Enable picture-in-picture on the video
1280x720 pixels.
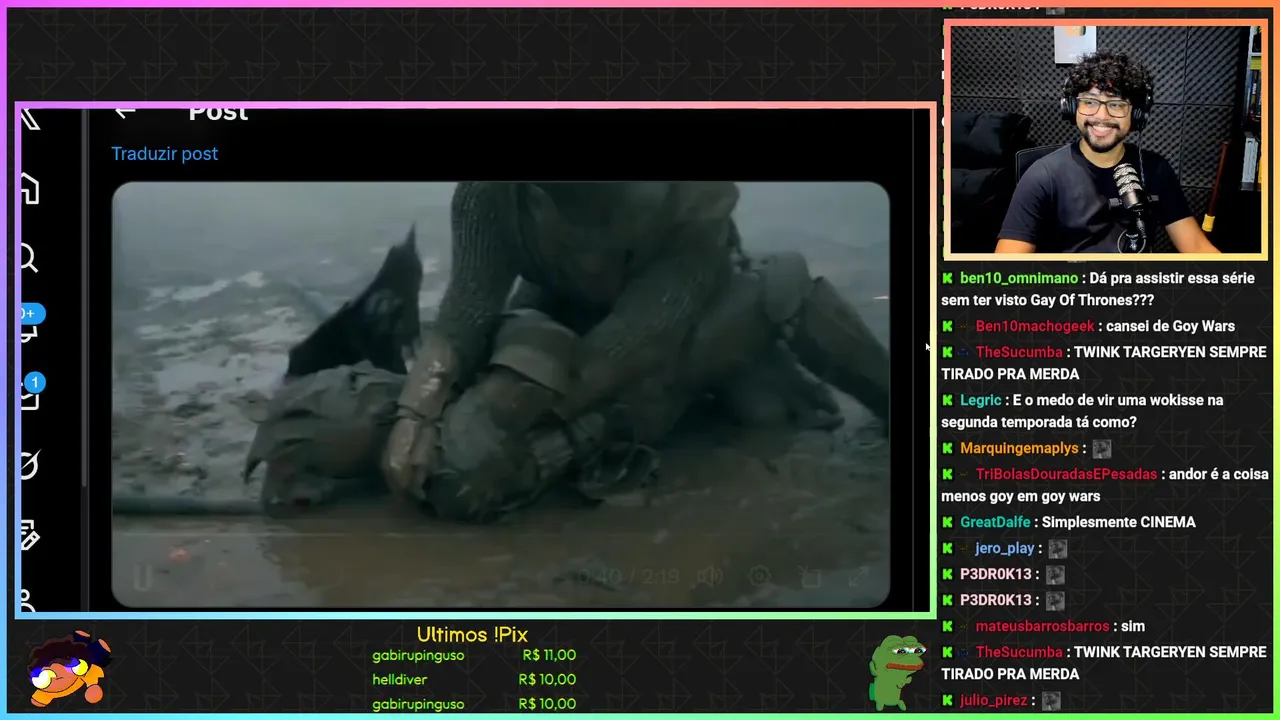tap(810, 576)
